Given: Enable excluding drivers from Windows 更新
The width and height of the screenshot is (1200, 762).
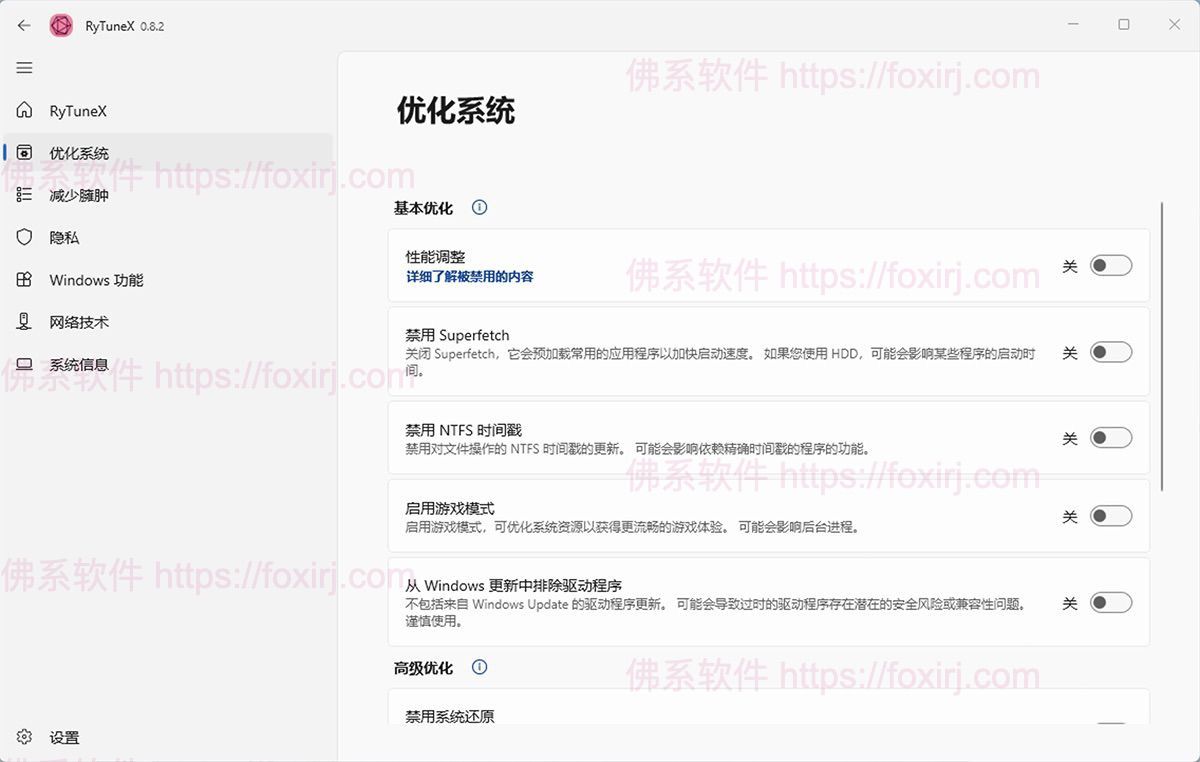Looking at the screenshot, I should click(x=1111, y=602).
